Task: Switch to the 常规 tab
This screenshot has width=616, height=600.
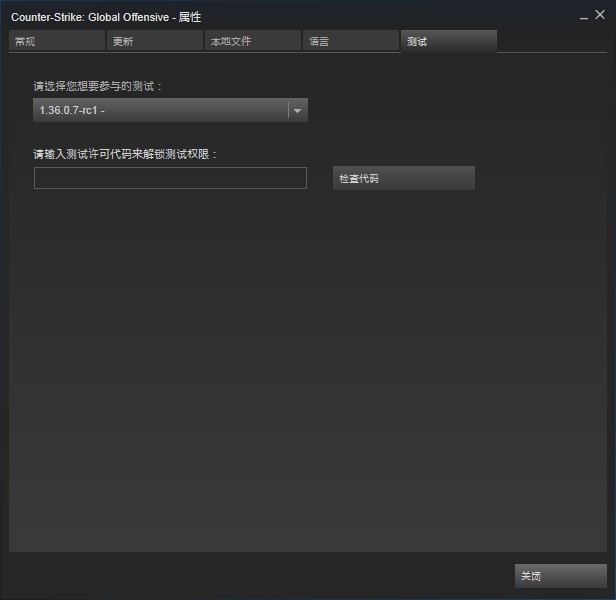Action: point(56,41)
